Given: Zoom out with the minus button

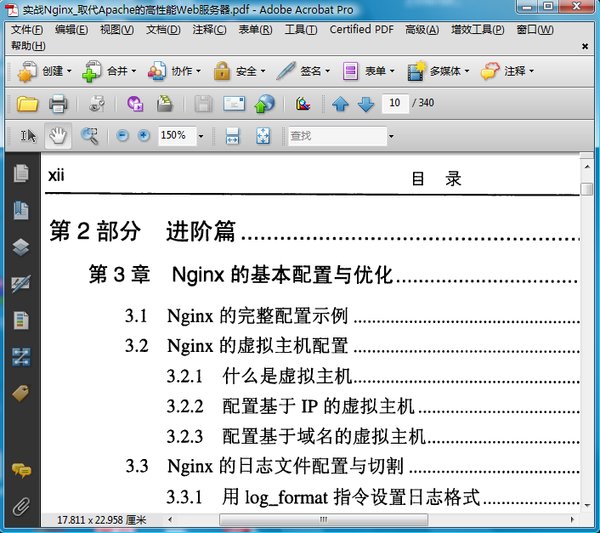Looking at the screenshot, I should pos(122,135).
